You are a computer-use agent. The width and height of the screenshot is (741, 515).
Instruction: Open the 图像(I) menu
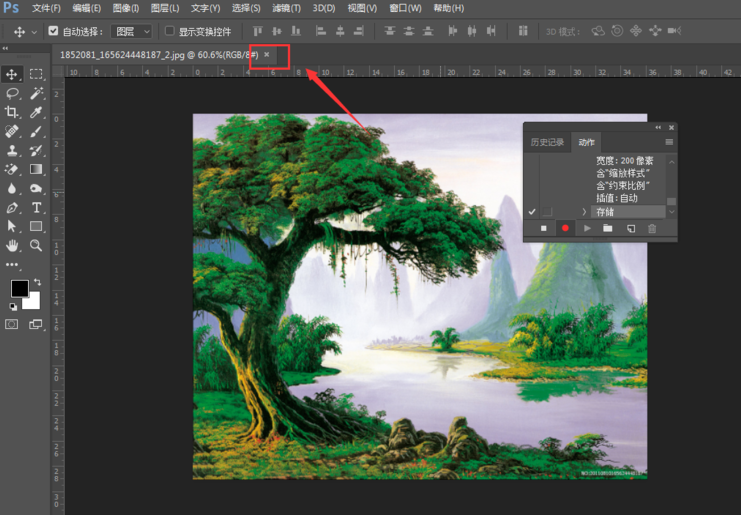click(x=126, y=8)
